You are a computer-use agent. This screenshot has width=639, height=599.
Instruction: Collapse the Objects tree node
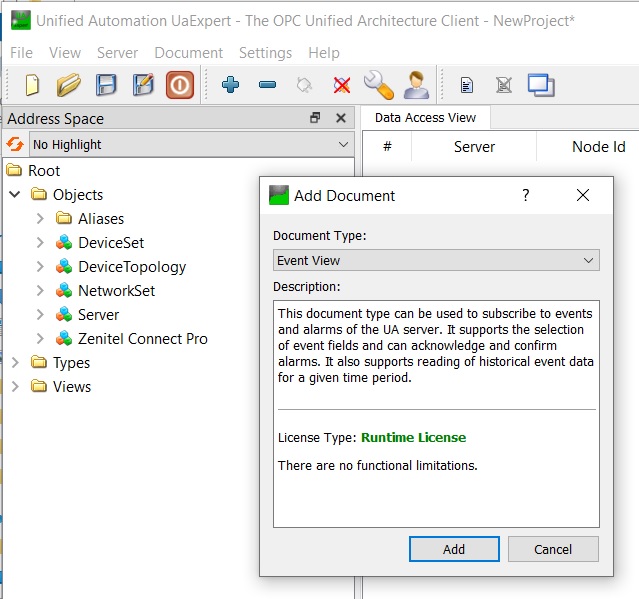click(x=15, y=195)
